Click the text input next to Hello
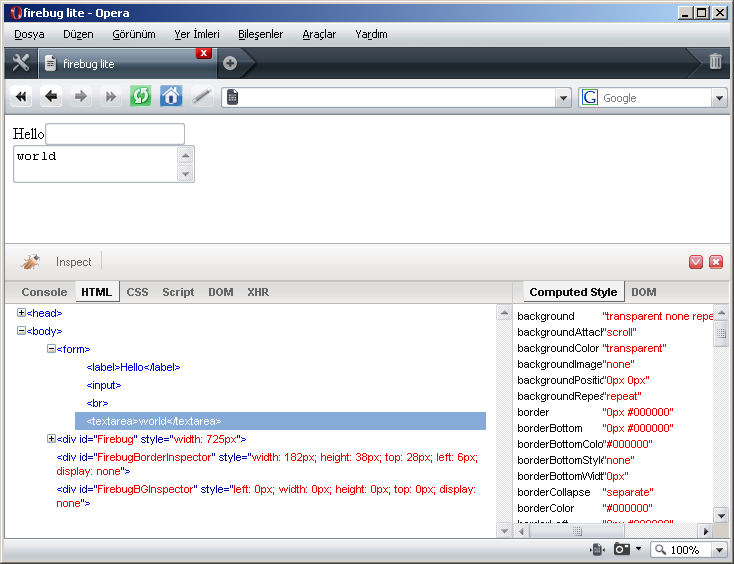734x564 pixels. pyautogui.click(x=115, y=134)
